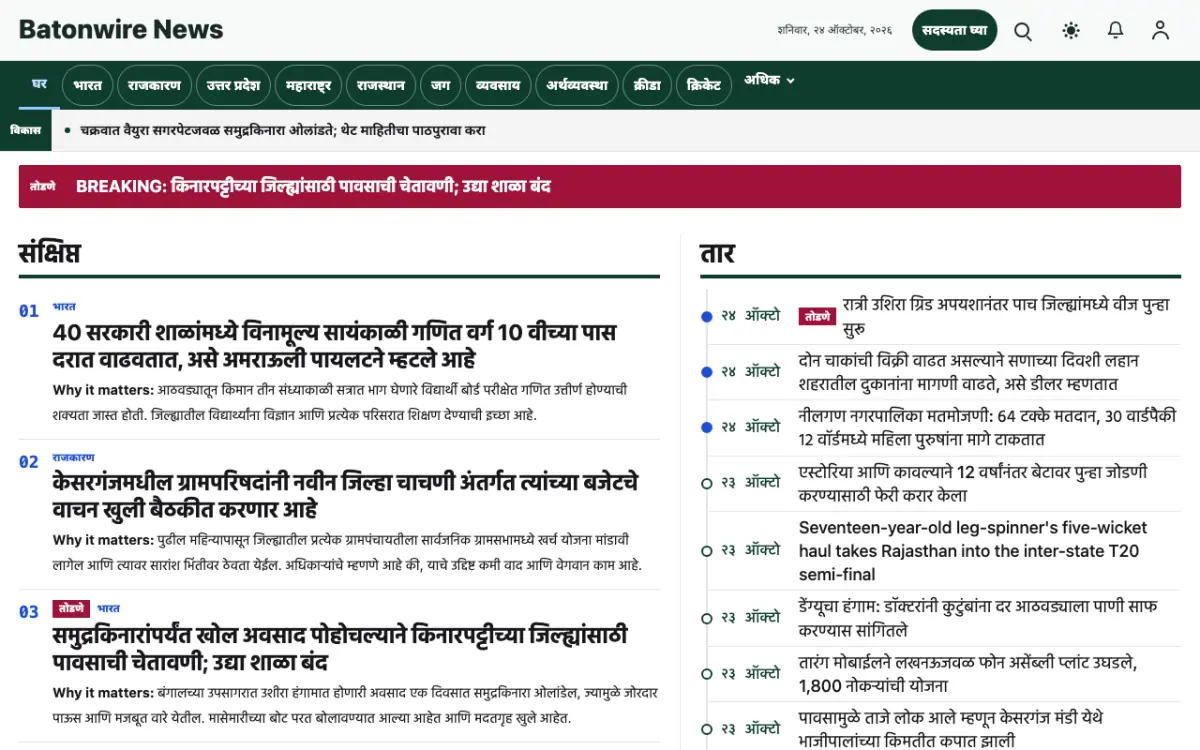The image size is (1200, 750).
Task: Go to Batonwire News home logo
Action: 121,30
